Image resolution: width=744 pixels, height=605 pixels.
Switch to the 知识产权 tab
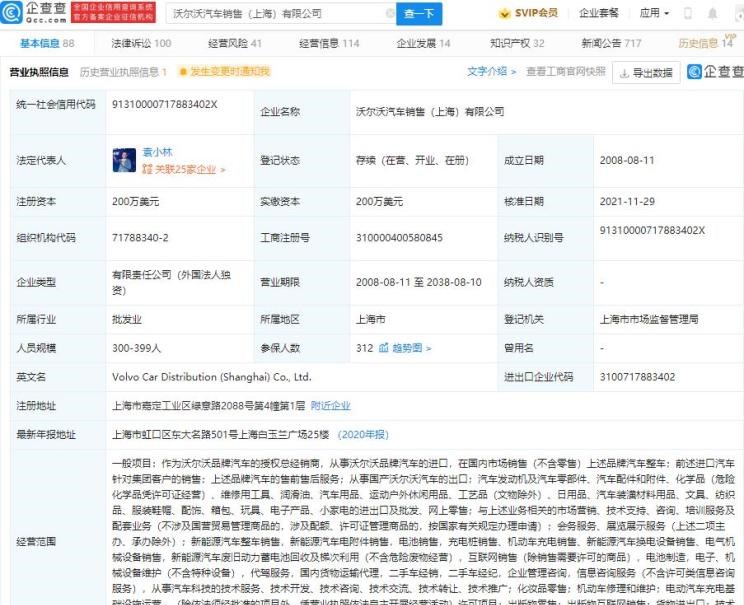pos(517,43)
